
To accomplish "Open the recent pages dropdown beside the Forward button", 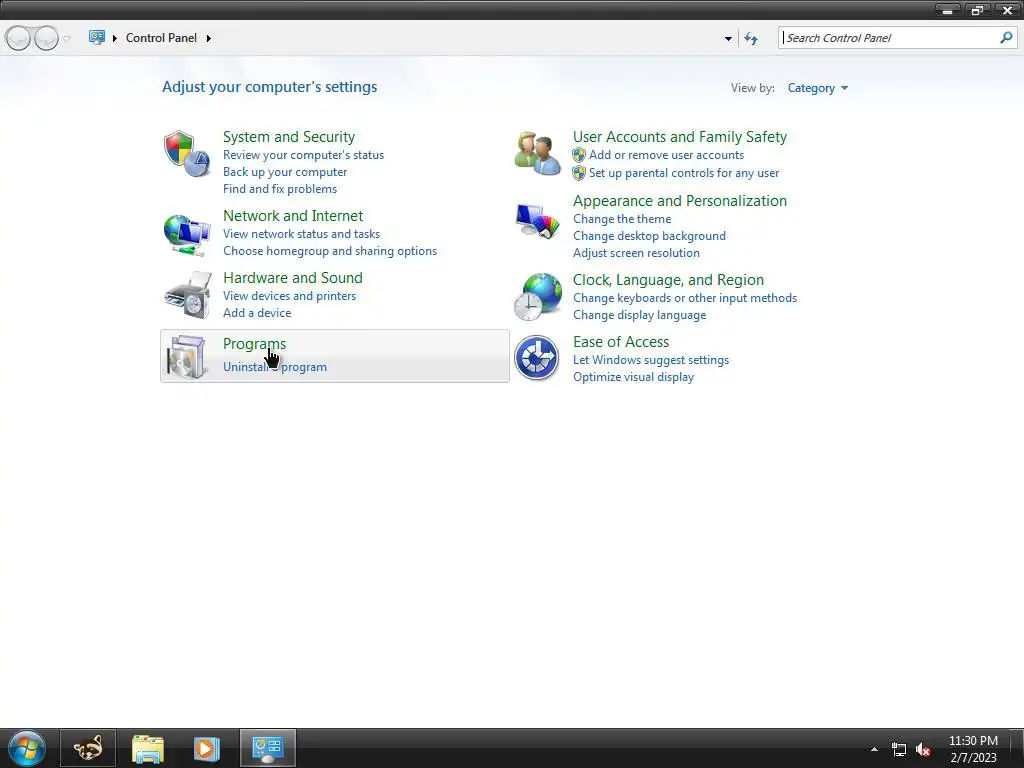I will (x=67, y=39).
